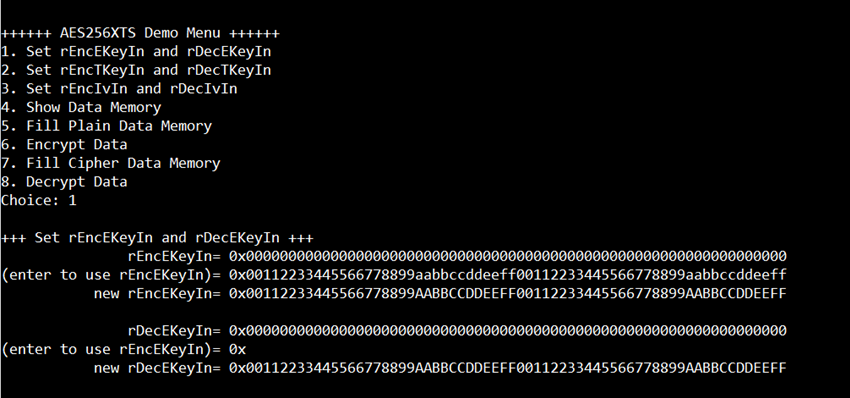The image size is (850, 398).
Task: Click the "rDecEKeyIn=" label above second prompt
Action: tap(174, 331)
